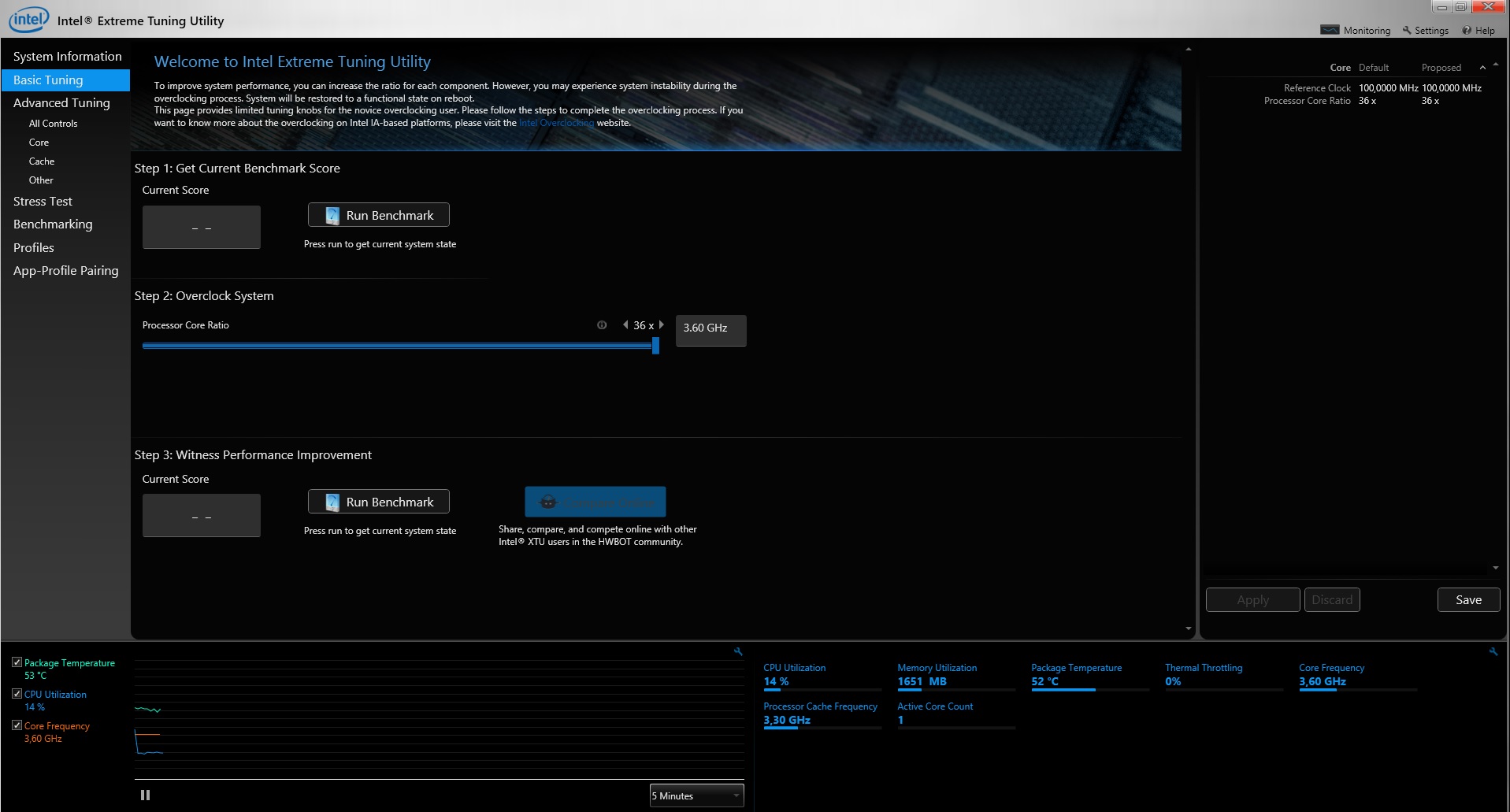The width and height of the screenshot is (1510, 812).
Task: Pause the monitoring graph
Action: coord(145,795)
